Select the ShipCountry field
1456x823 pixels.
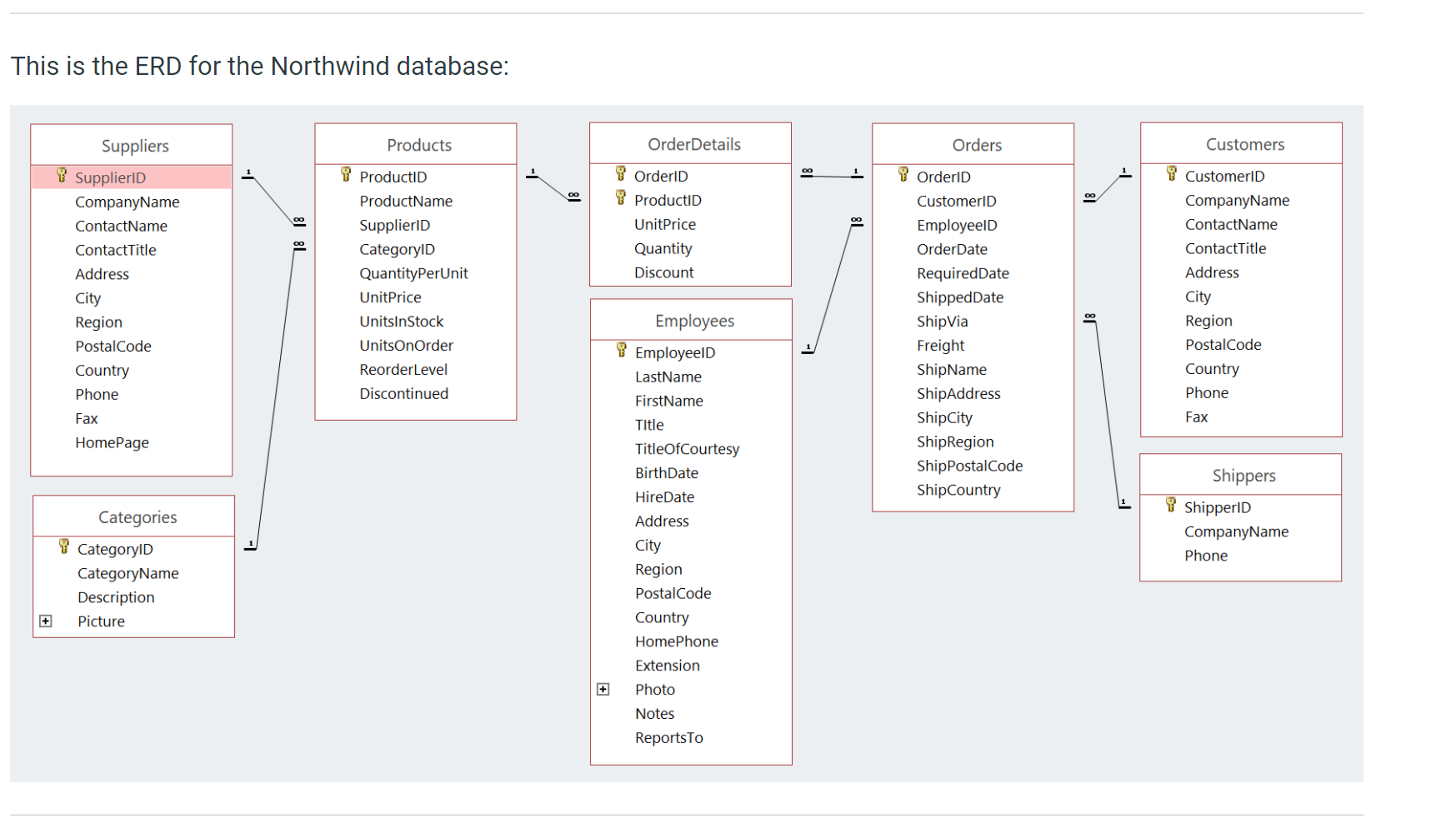point(959,491)
